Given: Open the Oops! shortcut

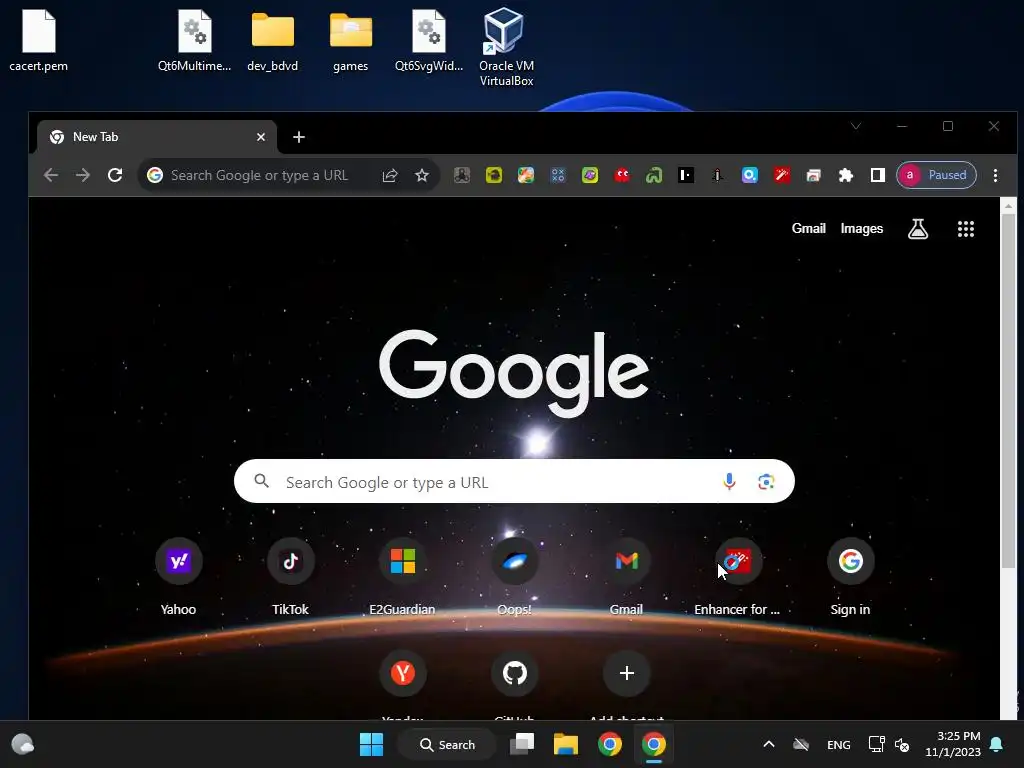Looking at the screenshot, I should [515, 577].
